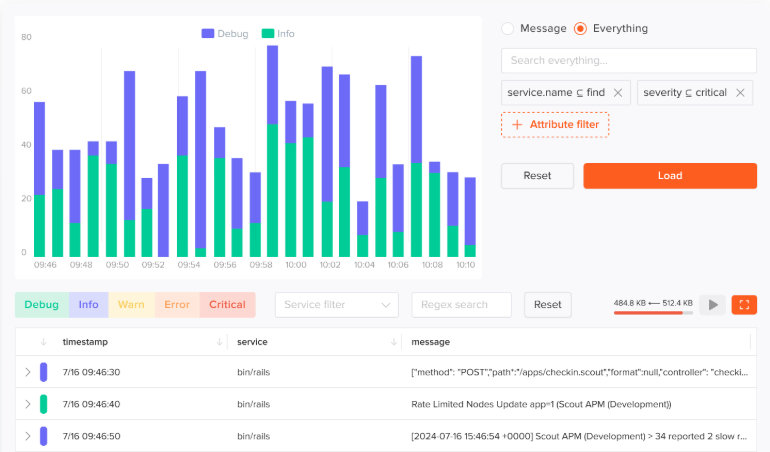The image size is (770, 452).
Task: Sort by the timestamp column header
Action: (x=85, y=342)
